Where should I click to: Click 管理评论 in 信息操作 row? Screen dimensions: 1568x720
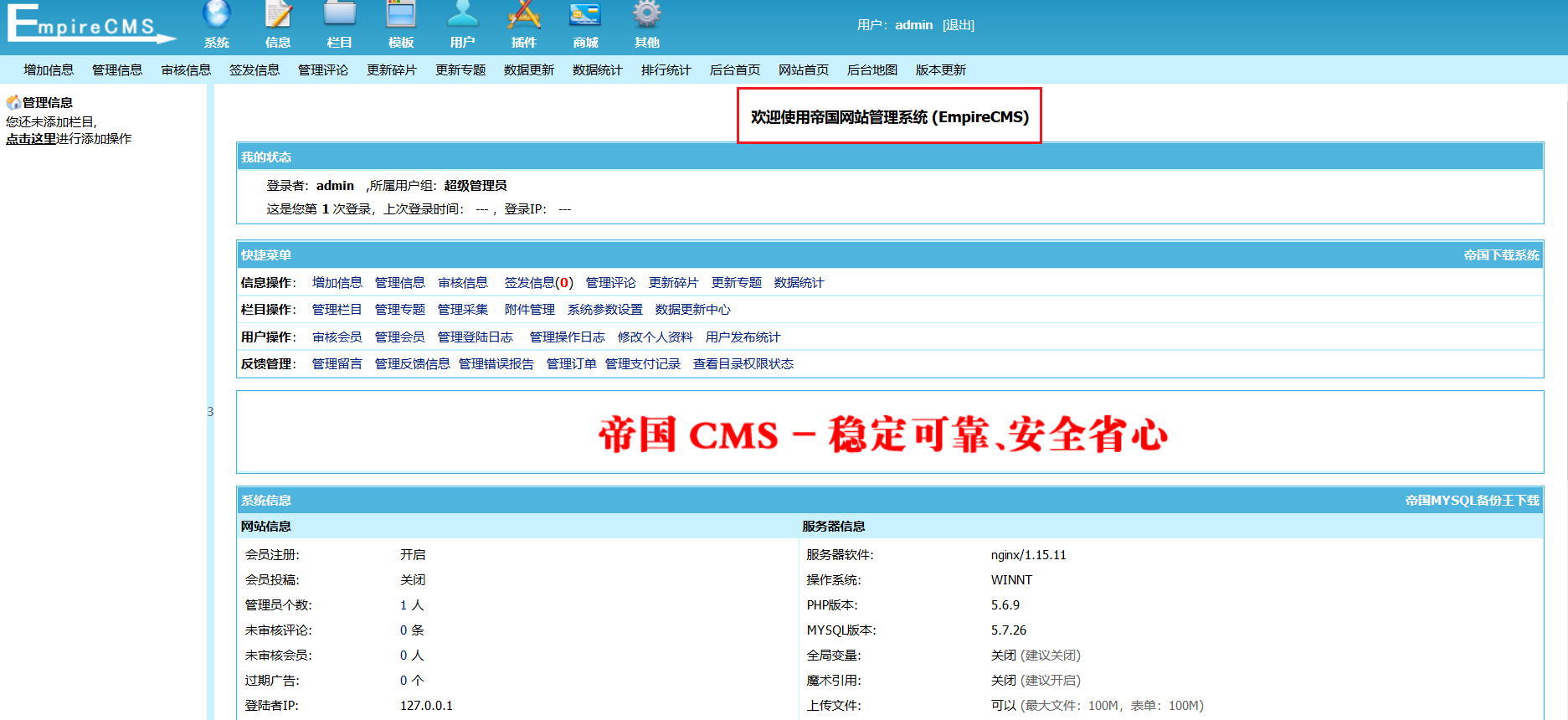pos(611,283)
